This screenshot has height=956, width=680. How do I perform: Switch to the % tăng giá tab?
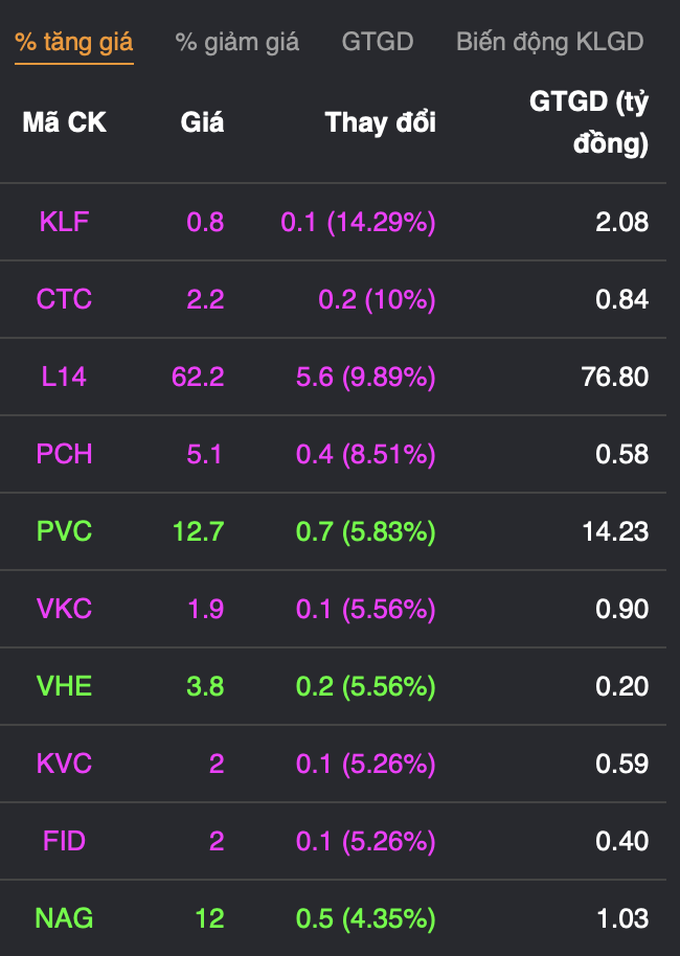pos(74,42)
